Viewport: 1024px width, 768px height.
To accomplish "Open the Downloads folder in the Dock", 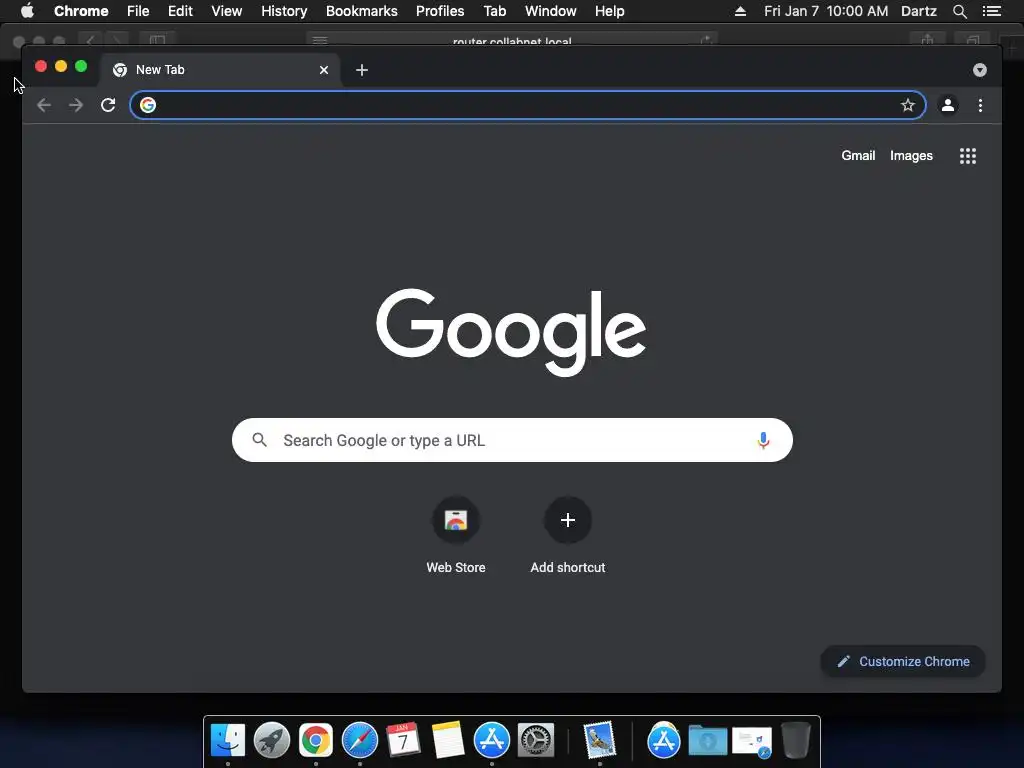I will coord(708,740).
